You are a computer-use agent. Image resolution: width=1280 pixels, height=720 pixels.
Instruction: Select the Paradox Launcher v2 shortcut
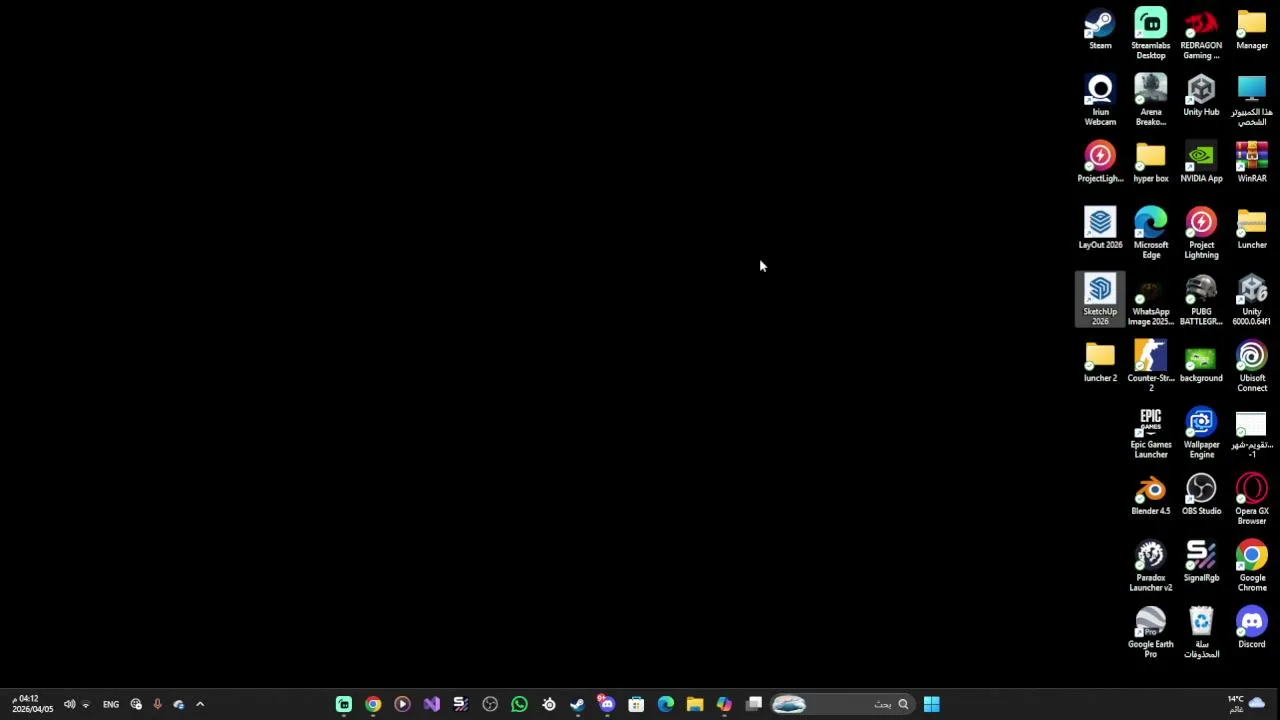point(1151,566)
